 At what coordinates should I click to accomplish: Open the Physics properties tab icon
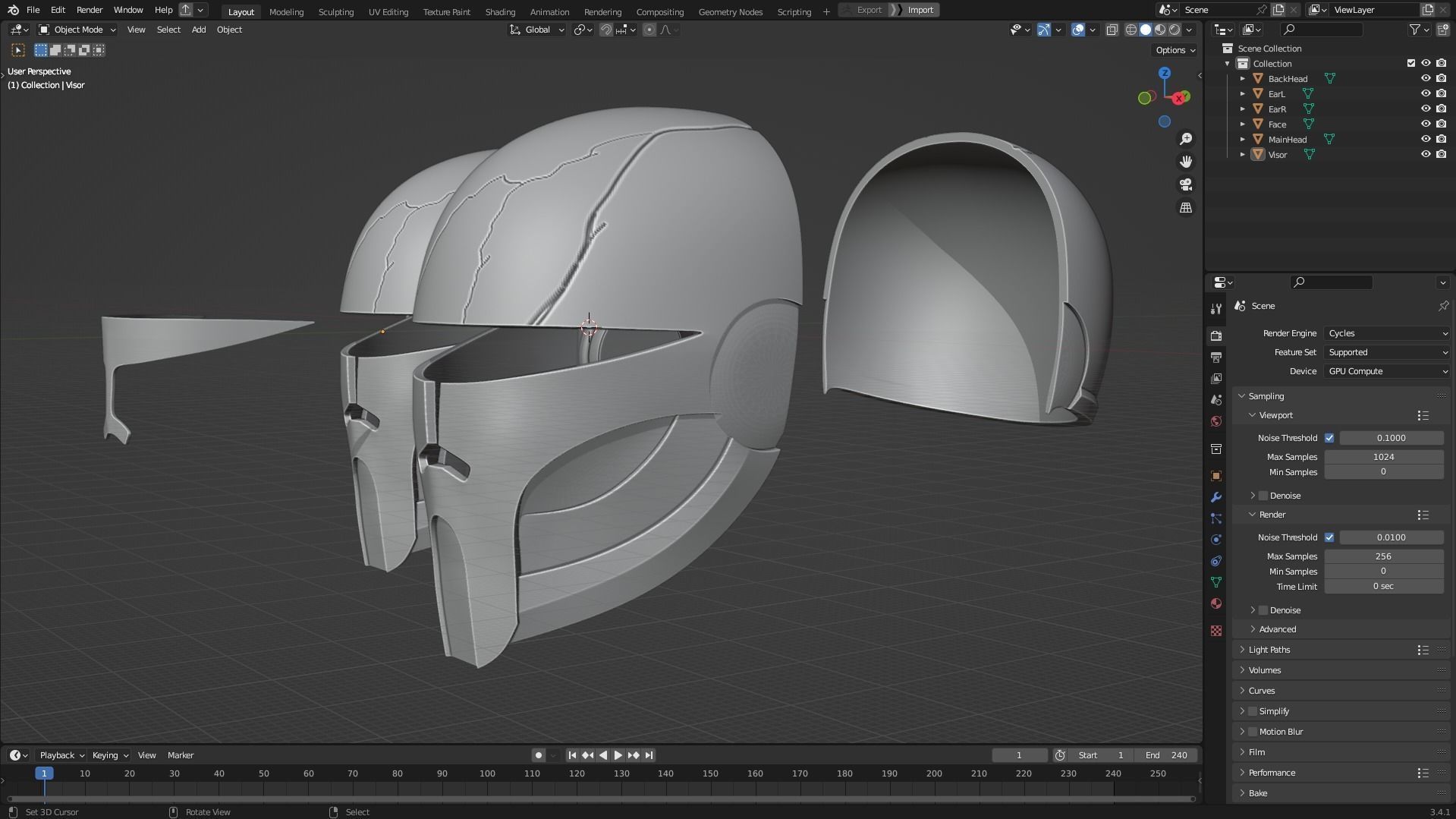pyautogui.click(x=1216, y=540)
